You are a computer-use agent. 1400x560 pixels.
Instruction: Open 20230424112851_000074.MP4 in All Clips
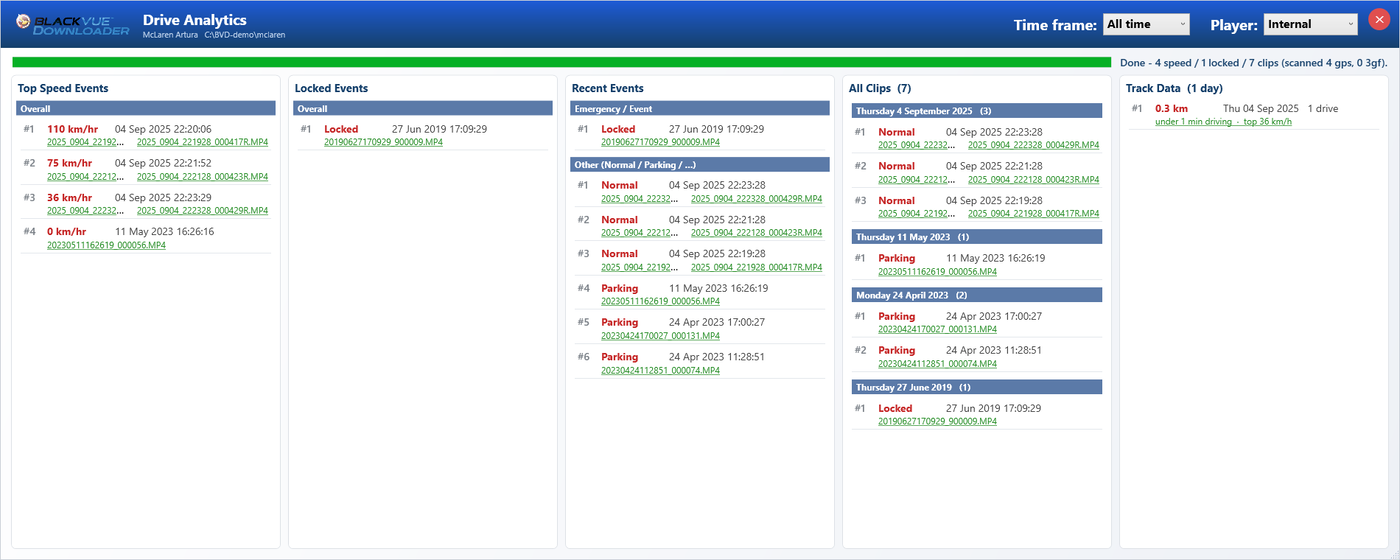point(937,363)
